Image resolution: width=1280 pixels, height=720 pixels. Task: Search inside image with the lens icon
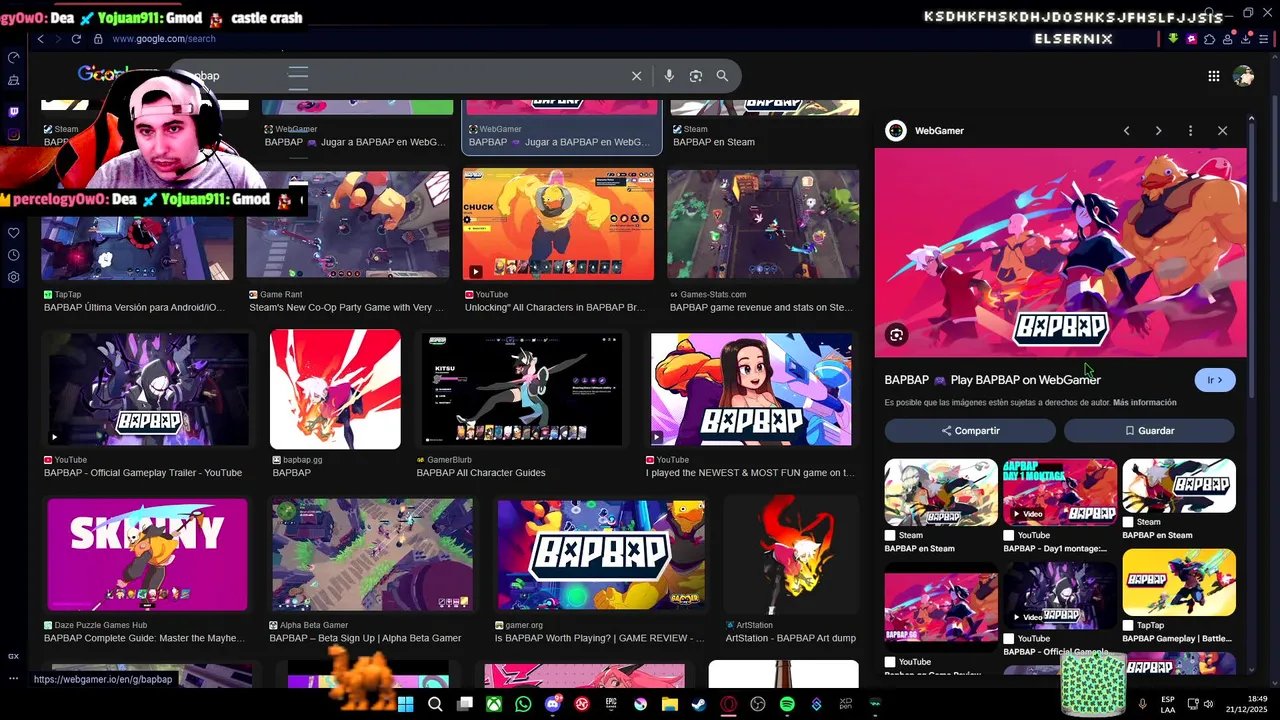point(896,336)
